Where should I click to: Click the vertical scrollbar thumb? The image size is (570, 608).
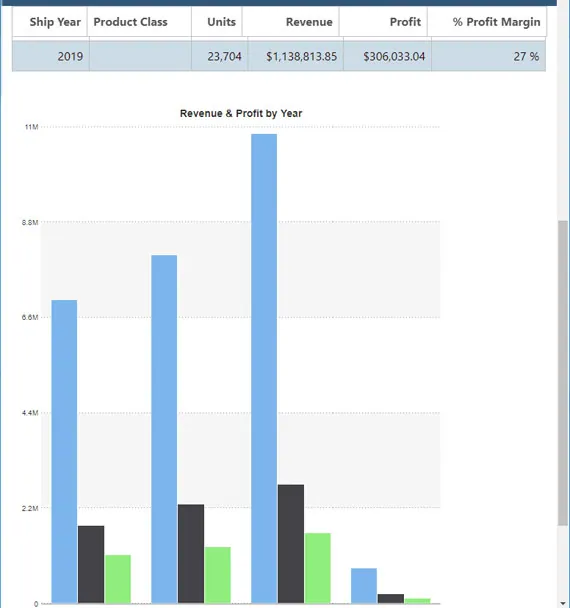coord(563,373)
